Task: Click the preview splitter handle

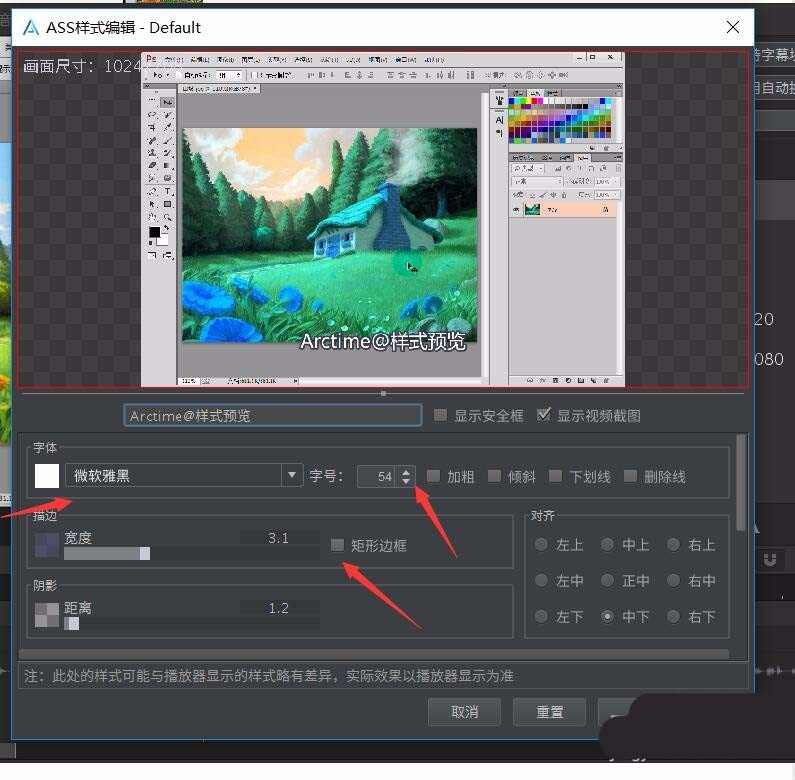Action: click(383, 393)
